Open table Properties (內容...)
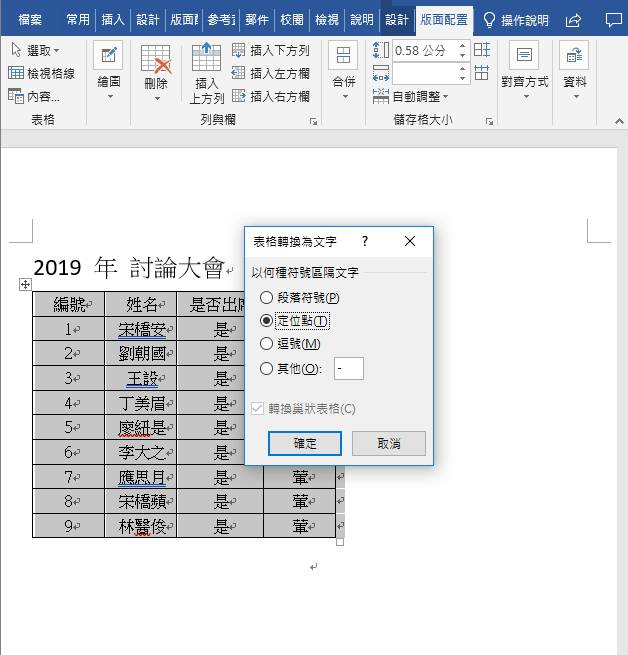The height and width of the screenshot is (655, 628). 34,96
